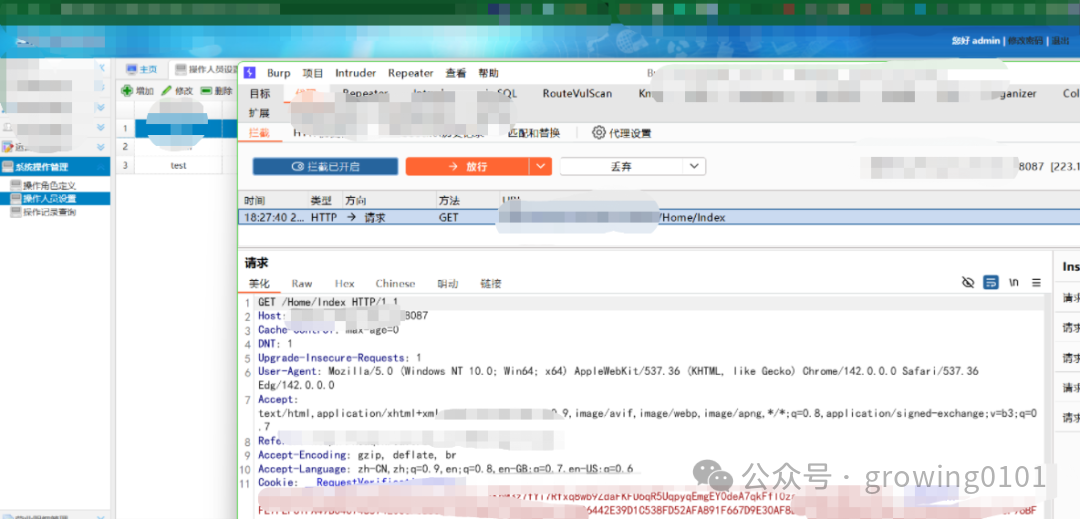Viewport: 1080px width, 519px height.
Task: Switch request view to Chinese tab
Action: (395, 284)
